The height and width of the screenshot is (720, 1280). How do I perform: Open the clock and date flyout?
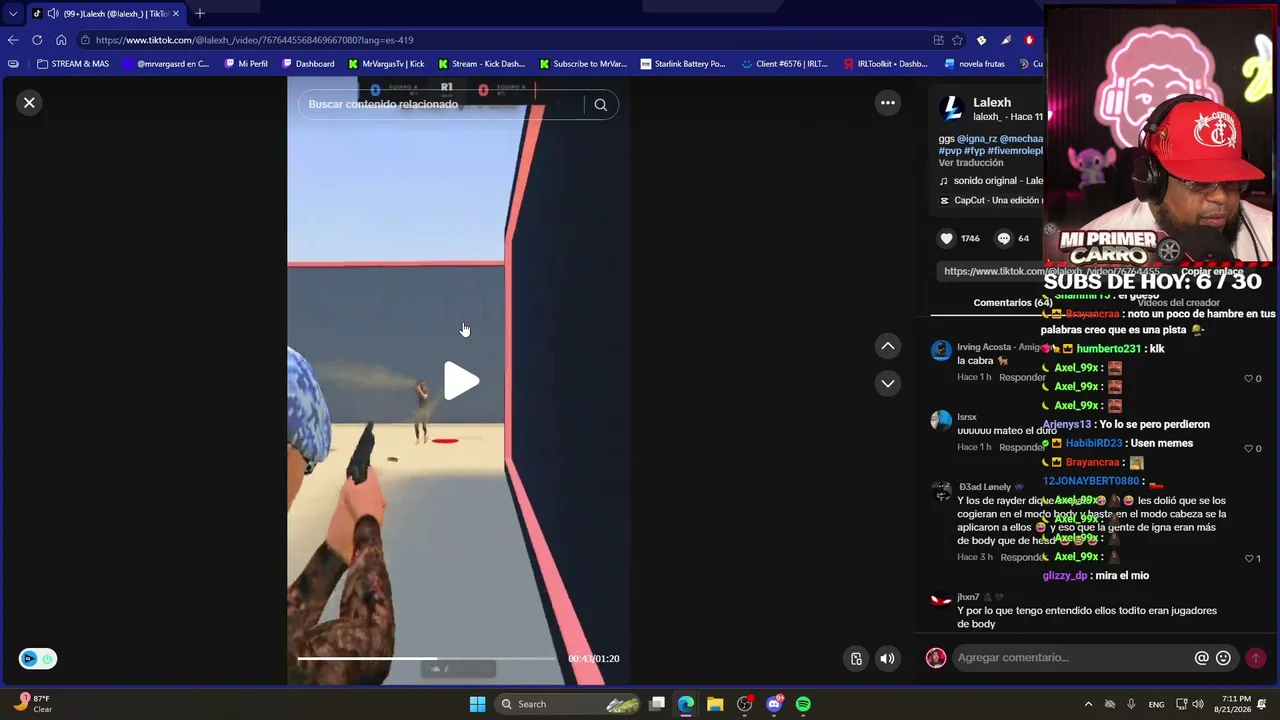[x=1236, y=704]
